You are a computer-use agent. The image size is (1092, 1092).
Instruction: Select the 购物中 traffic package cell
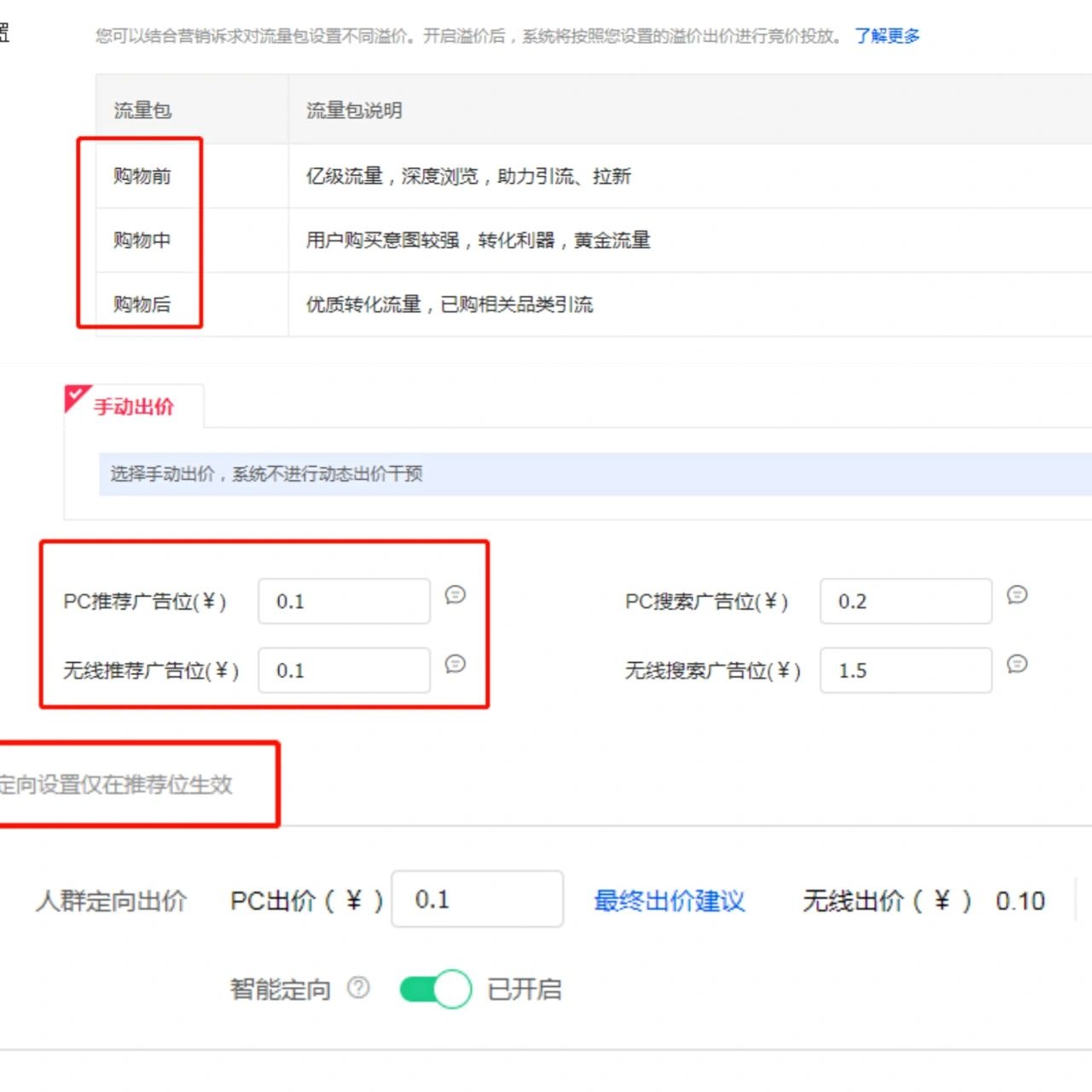point(191,240)
